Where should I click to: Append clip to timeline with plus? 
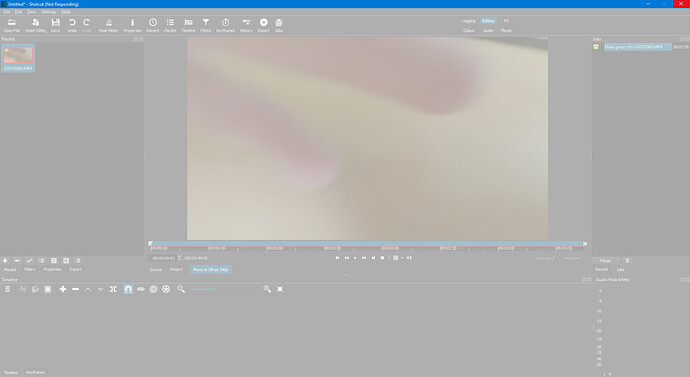click(63, 289)
